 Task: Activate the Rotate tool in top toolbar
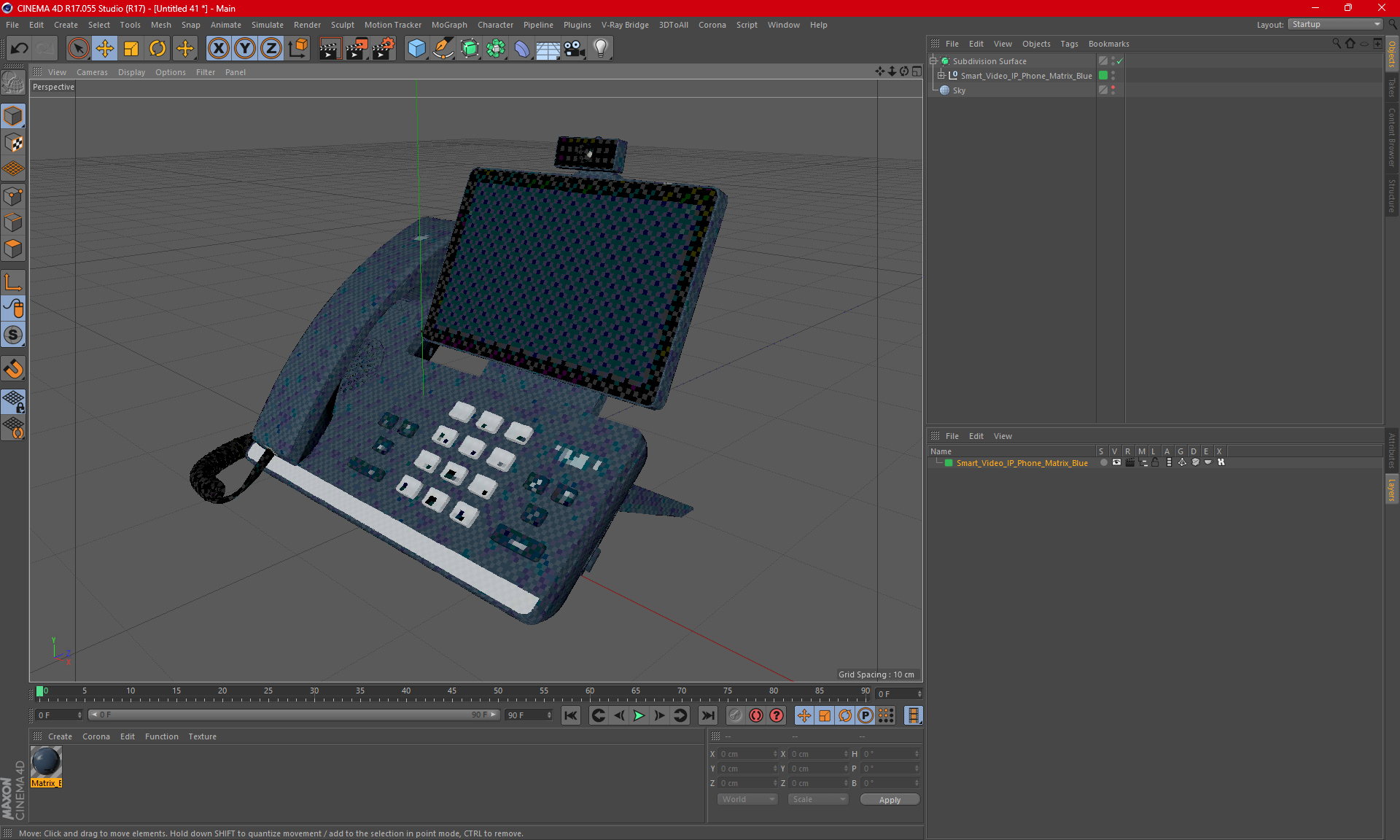157,49
